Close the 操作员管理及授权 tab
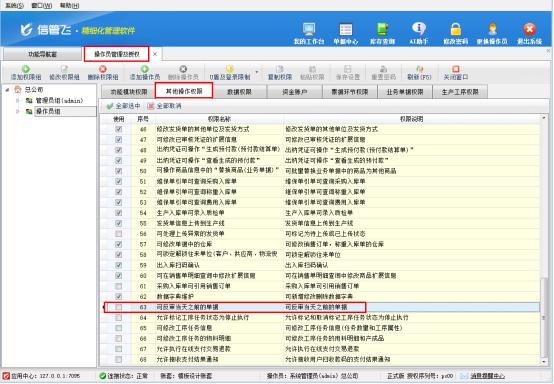554x384 pixels. (x=155, y=54)
